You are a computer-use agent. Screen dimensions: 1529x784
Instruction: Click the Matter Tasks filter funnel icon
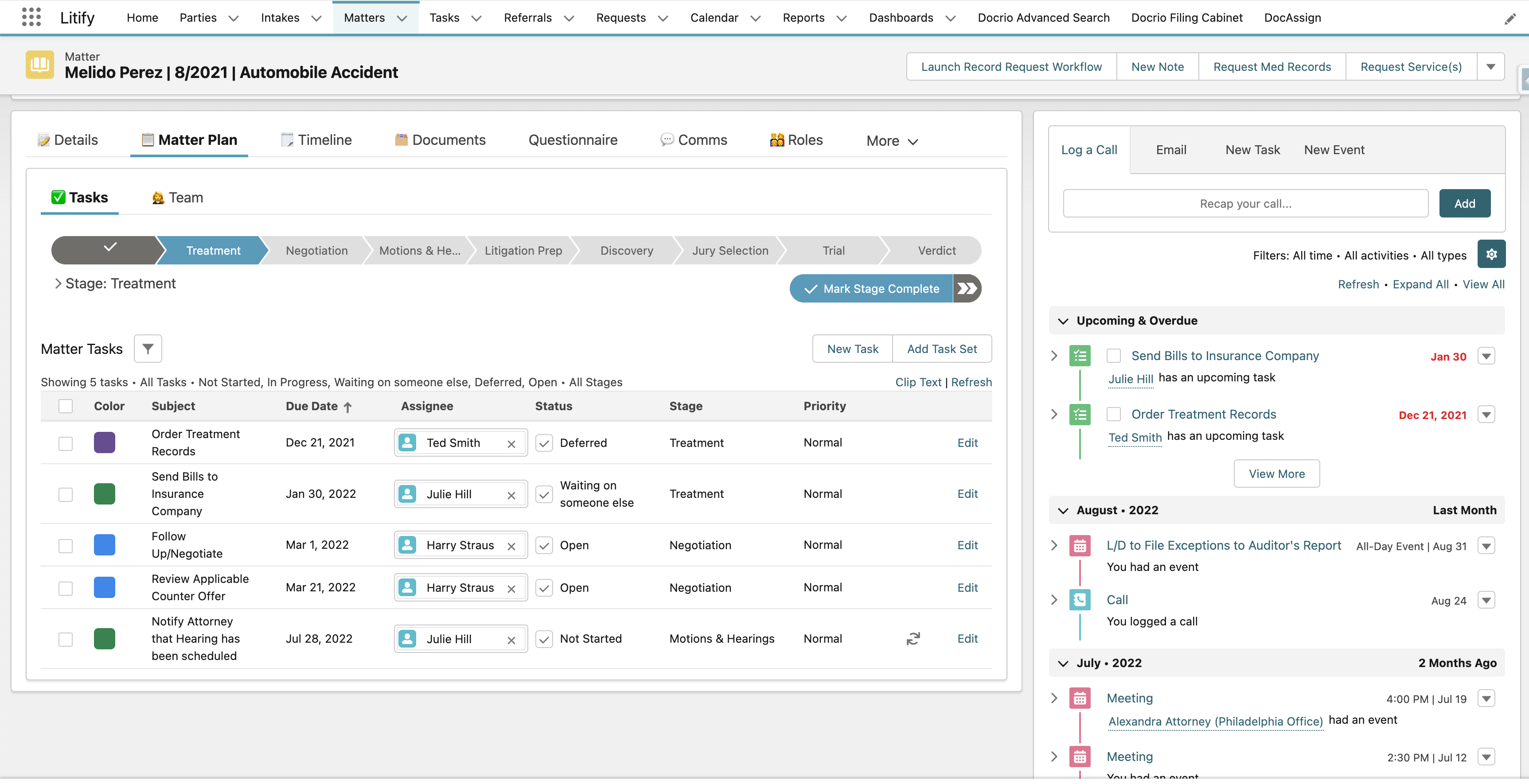148,349
